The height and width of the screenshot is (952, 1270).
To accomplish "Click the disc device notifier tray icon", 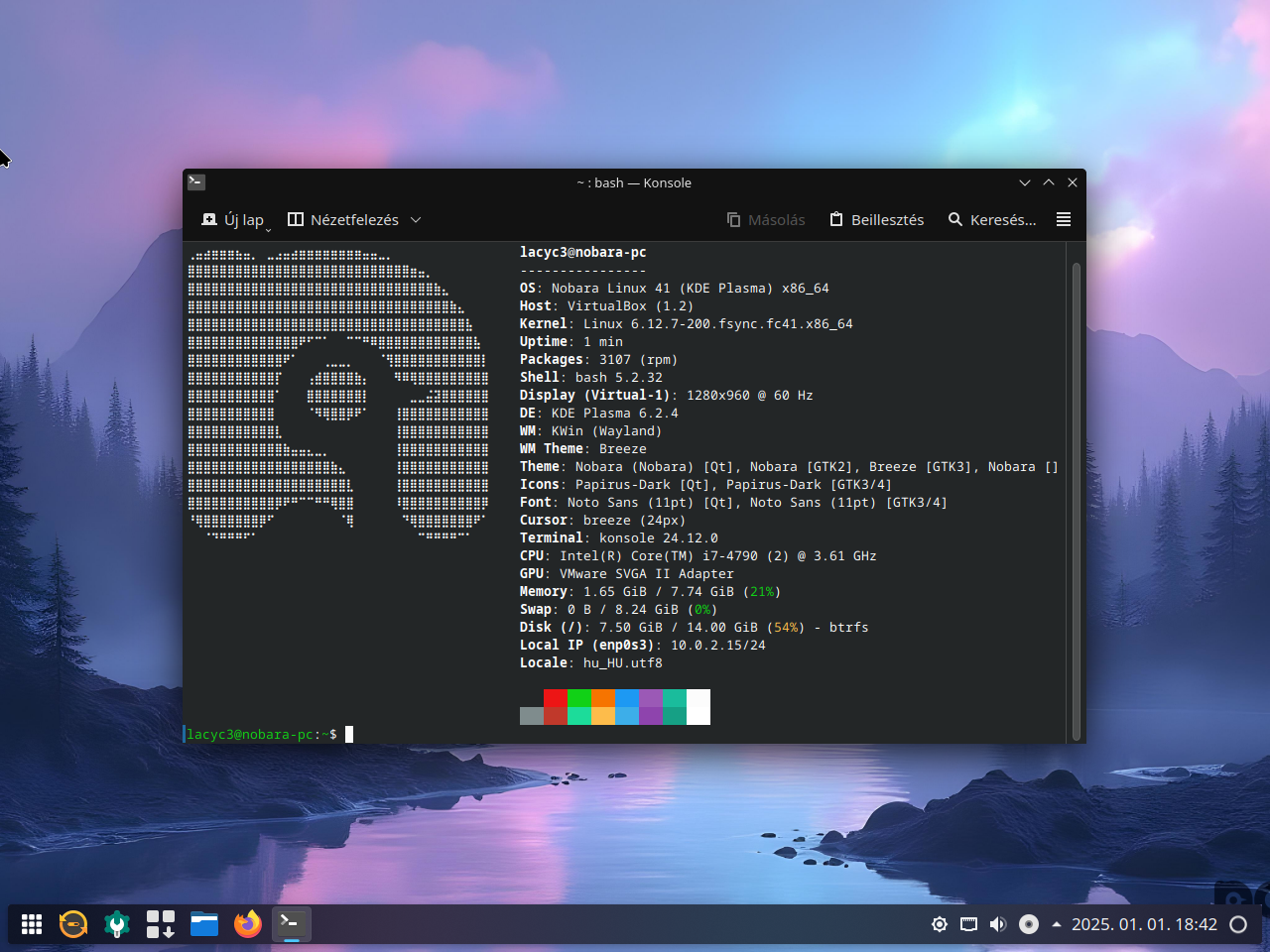I will 1029,924.
